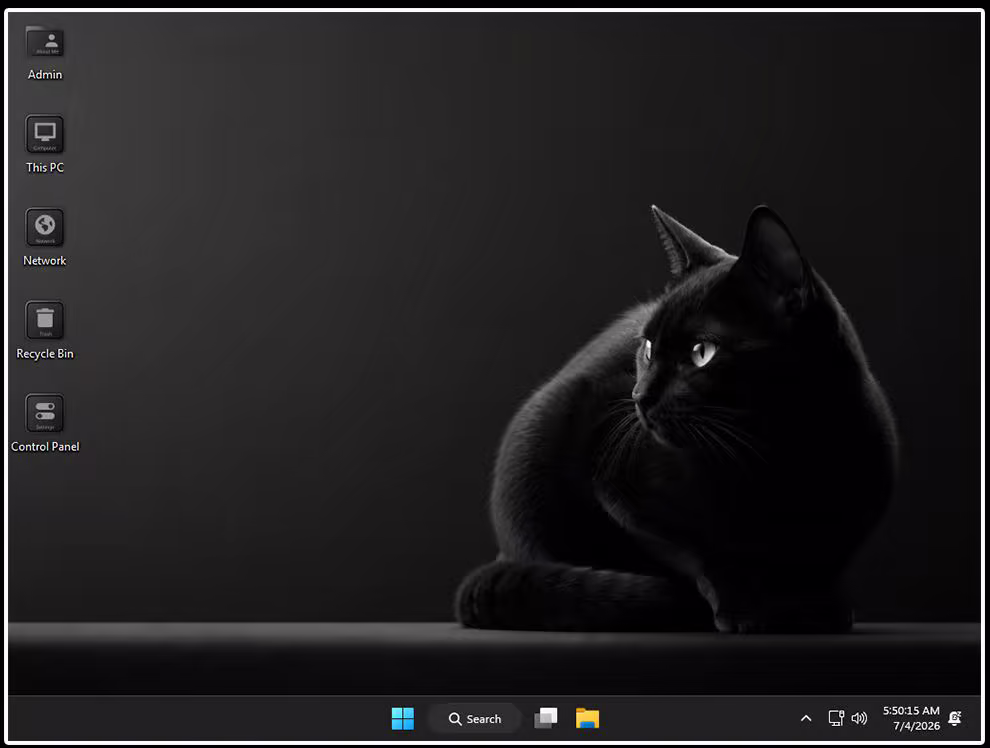Open the clock showing 5:50:15 AM

click(911, 711)
